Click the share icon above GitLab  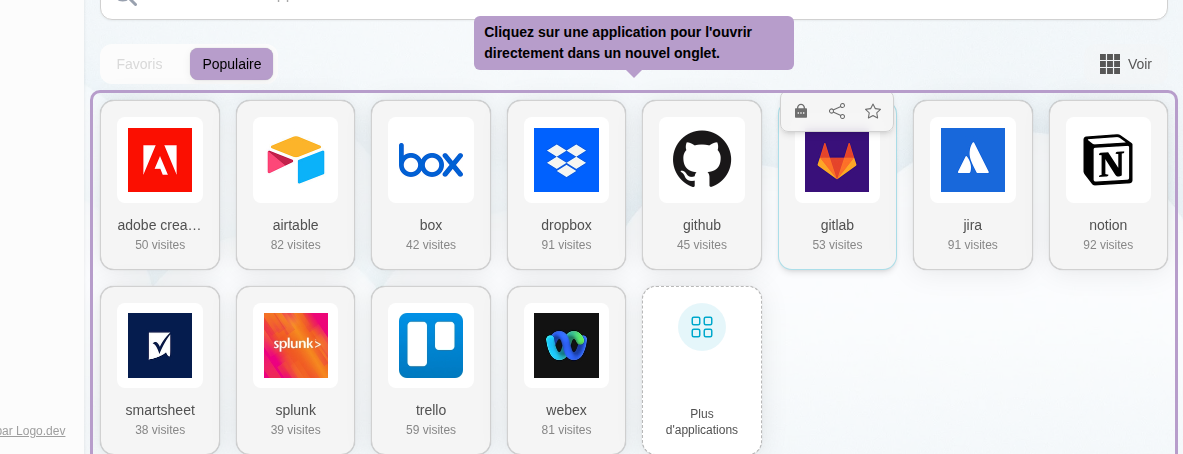837,111
